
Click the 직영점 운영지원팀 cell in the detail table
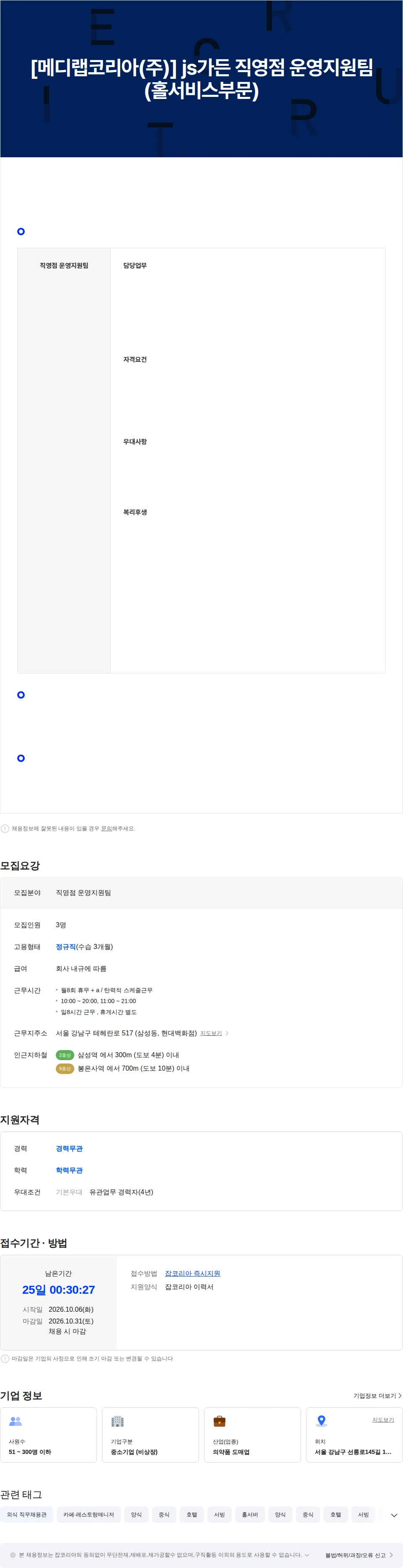(64, 265)
